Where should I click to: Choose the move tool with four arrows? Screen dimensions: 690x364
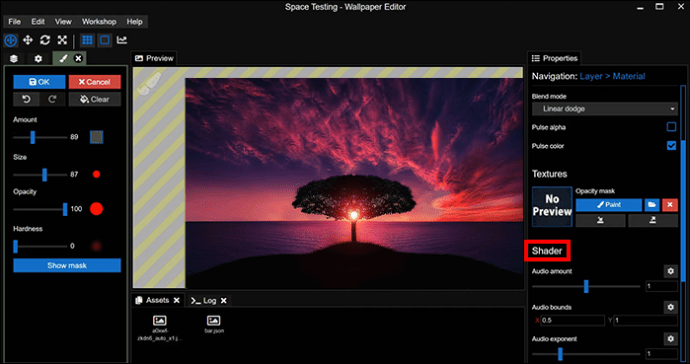coord(28,40)
